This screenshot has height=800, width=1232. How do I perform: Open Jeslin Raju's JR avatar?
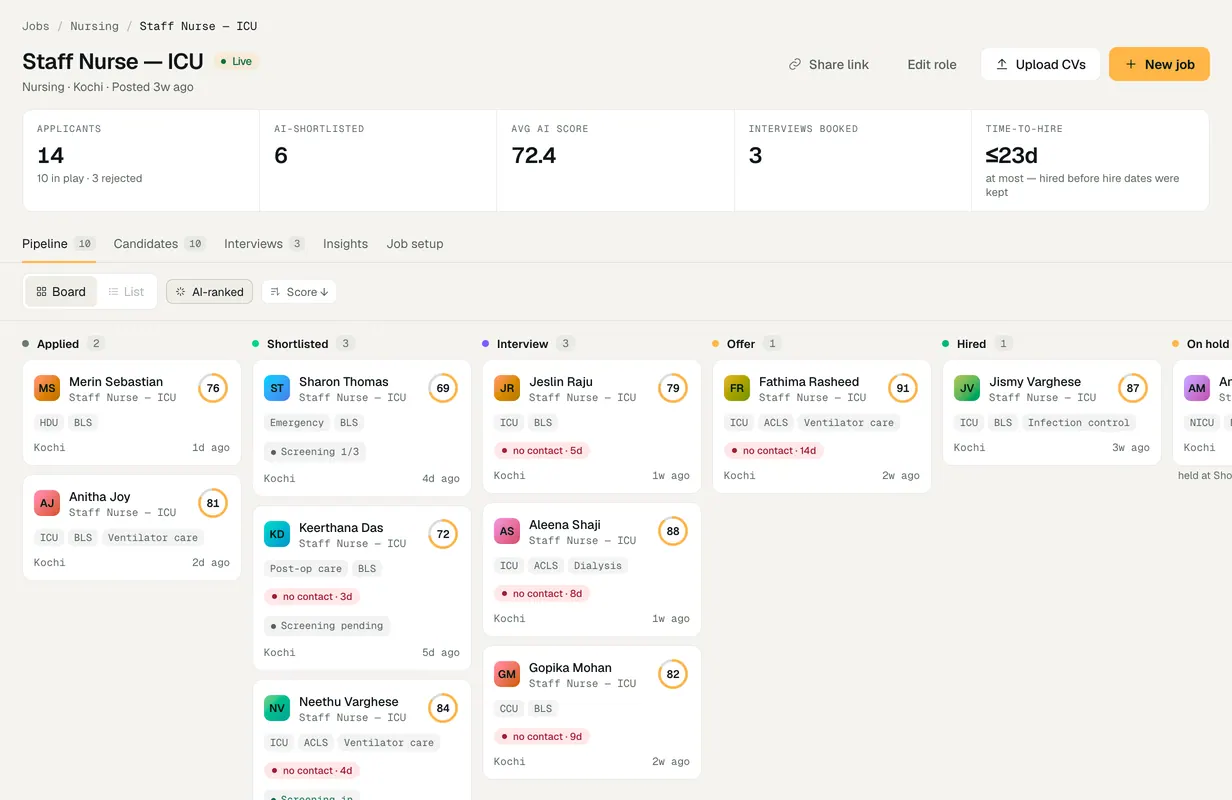click(x=507, y=388)
